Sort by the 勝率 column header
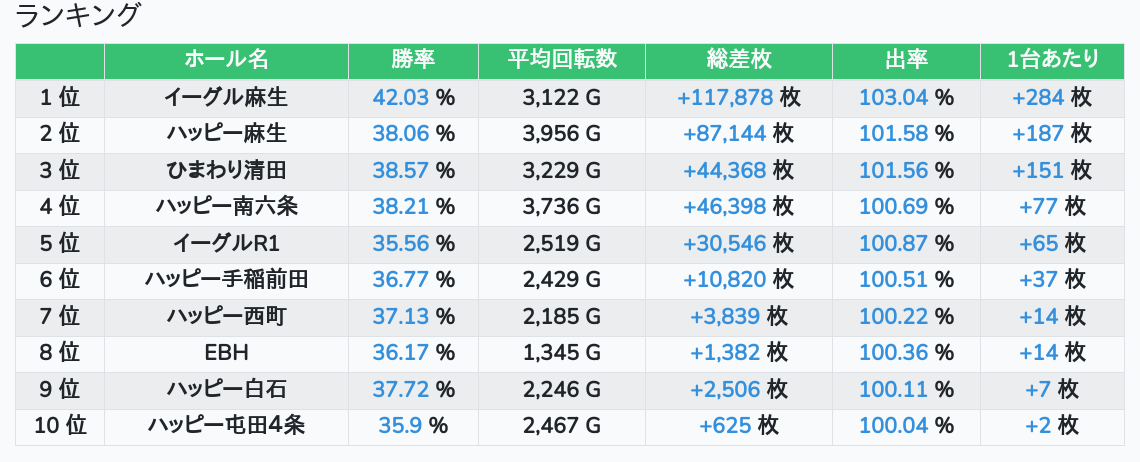This screenshot has width=1140, height=462. [x=413, y=60]
